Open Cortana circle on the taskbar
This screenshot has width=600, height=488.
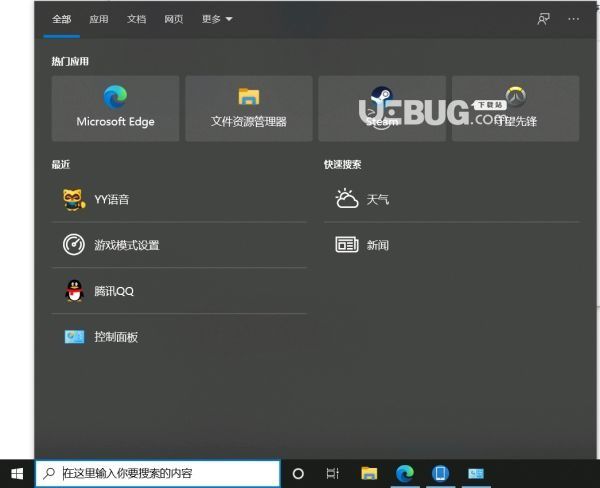pyautogui.click(x=298, y=474)
